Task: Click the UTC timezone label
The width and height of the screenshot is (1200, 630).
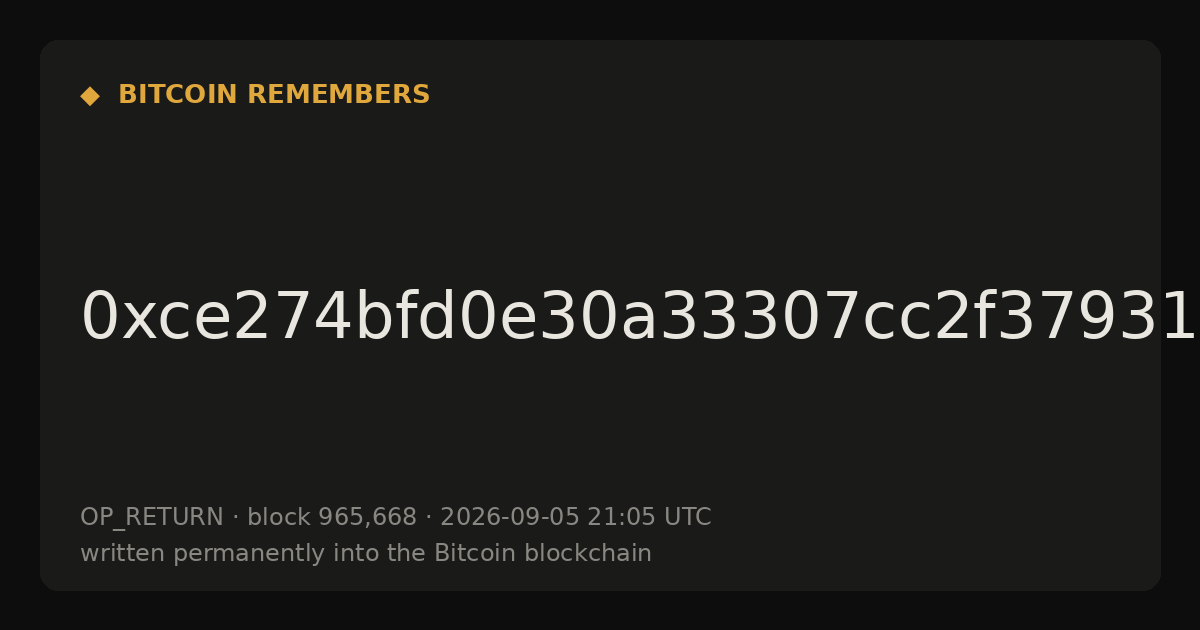Action: pos(686,518)
